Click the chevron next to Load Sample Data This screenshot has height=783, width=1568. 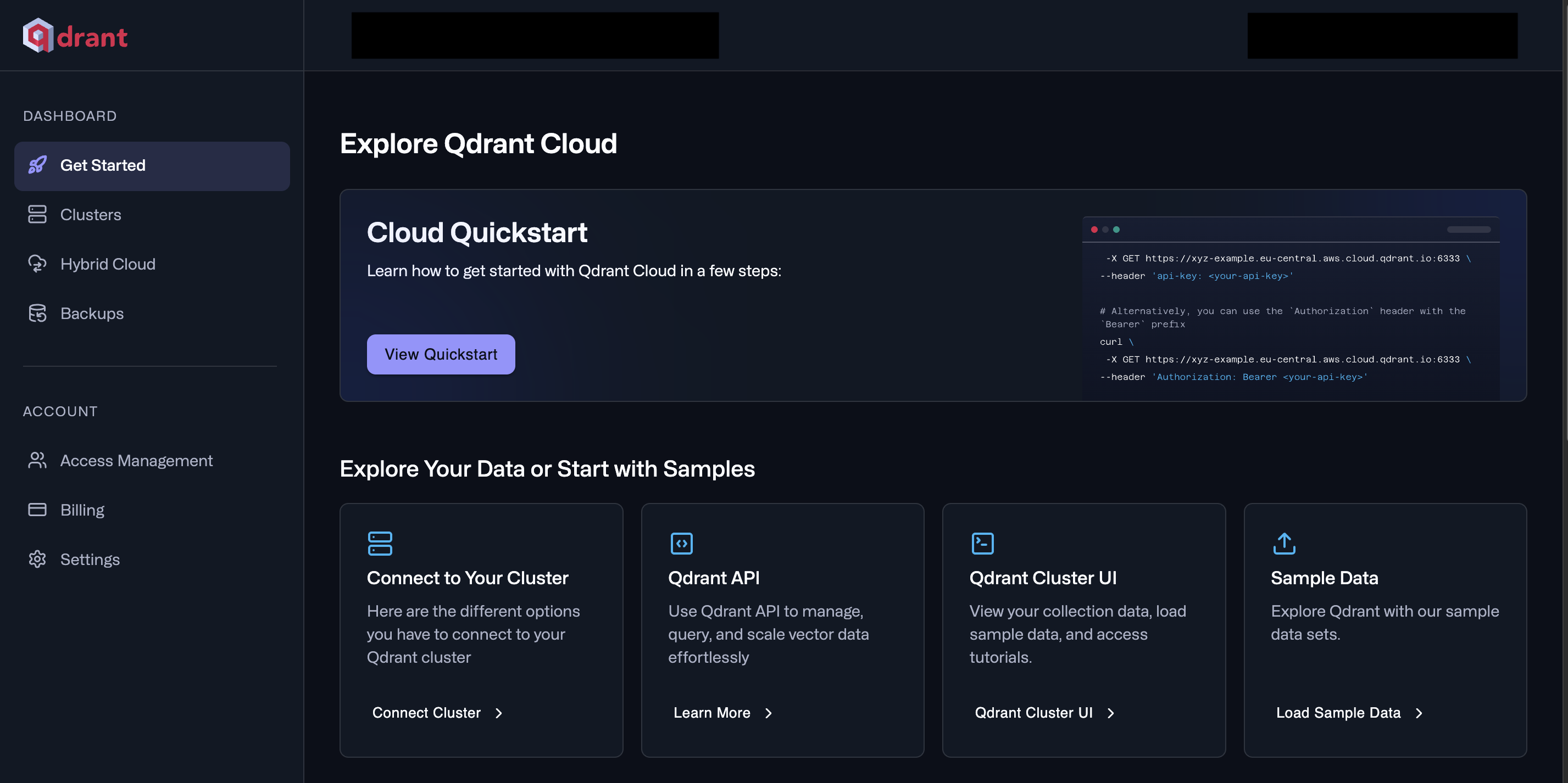click(1419, 713)
